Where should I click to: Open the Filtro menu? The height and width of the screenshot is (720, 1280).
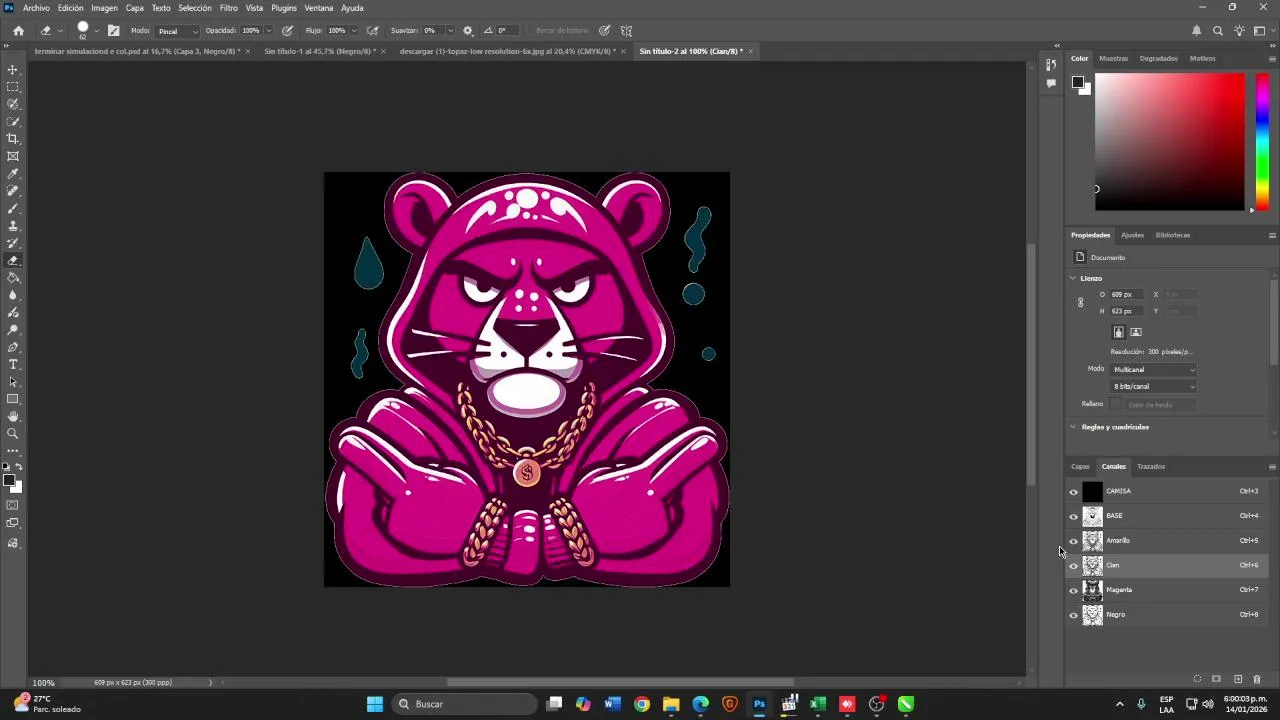tap(229, 8)
